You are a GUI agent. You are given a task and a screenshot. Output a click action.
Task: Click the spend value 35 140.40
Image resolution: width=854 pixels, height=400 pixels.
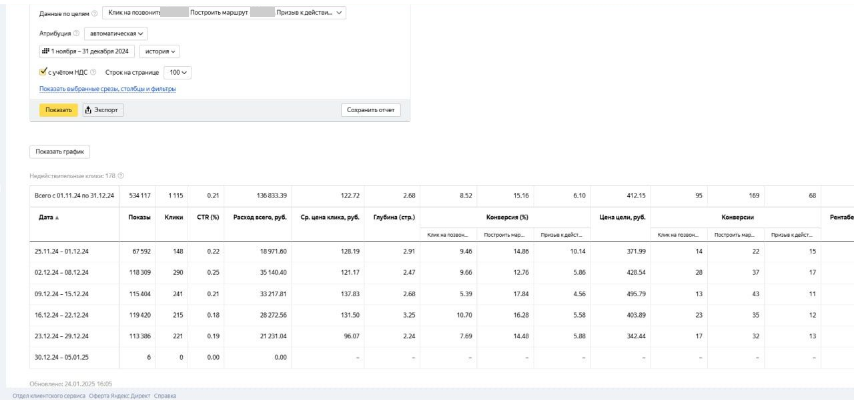tap(273, 272)
